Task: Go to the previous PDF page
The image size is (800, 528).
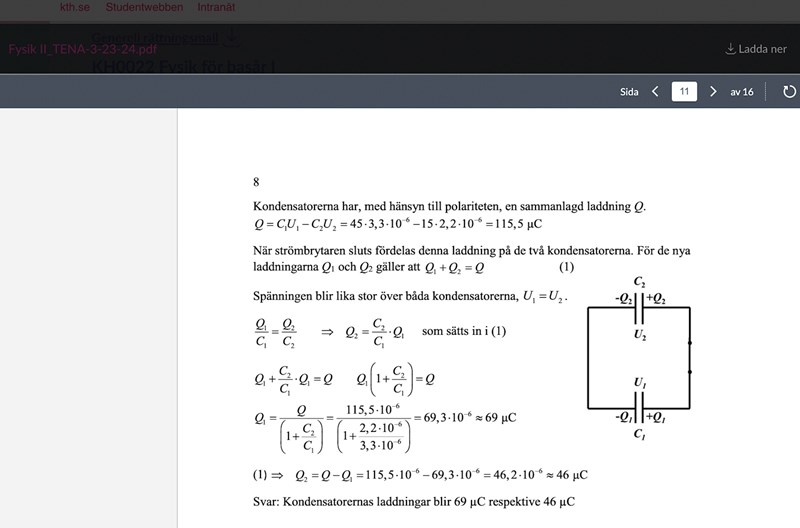Action: coord(655,91)
